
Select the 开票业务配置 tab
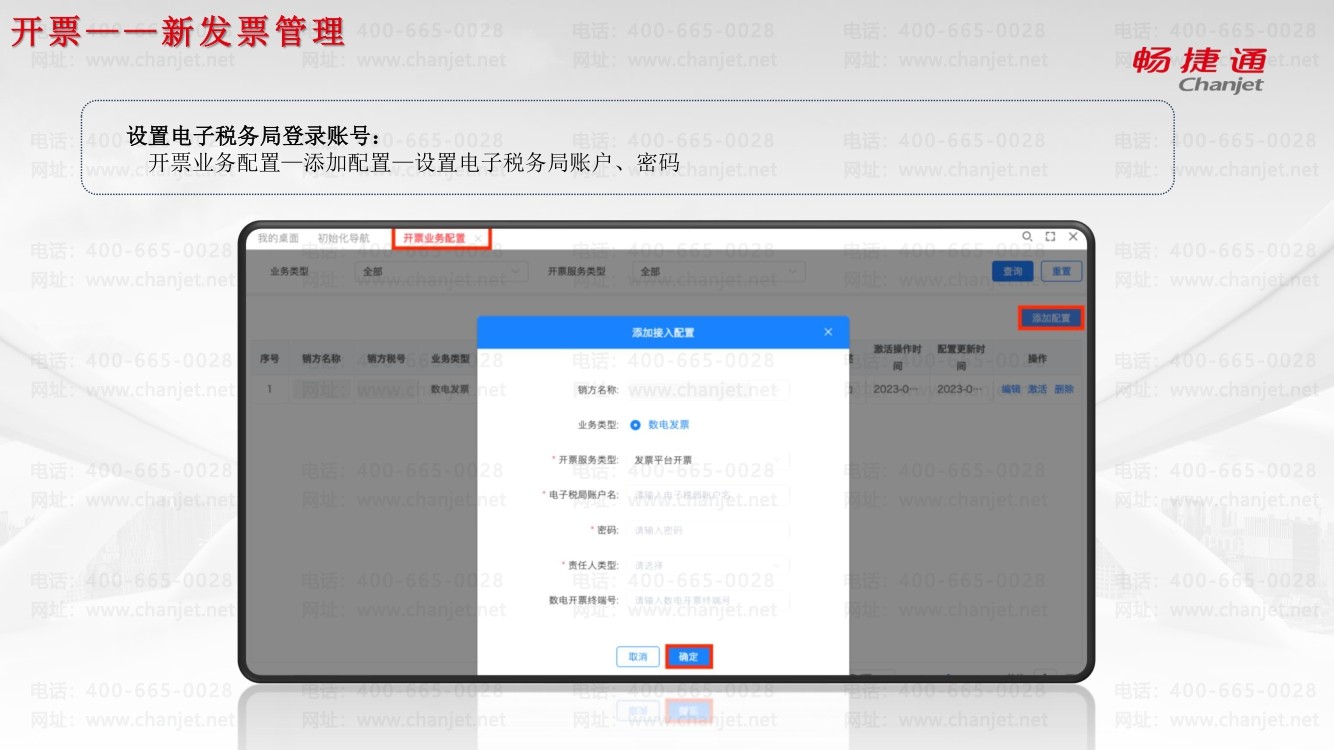(434, 239)
